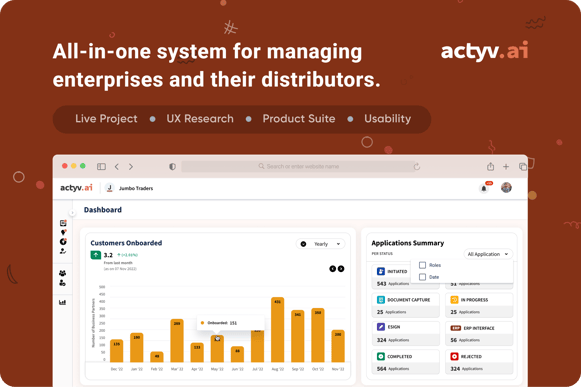Viewport: 581px width, 387px height.
Task: Click the actyv.ai logo in the app header
Action: tap(76, 188)
